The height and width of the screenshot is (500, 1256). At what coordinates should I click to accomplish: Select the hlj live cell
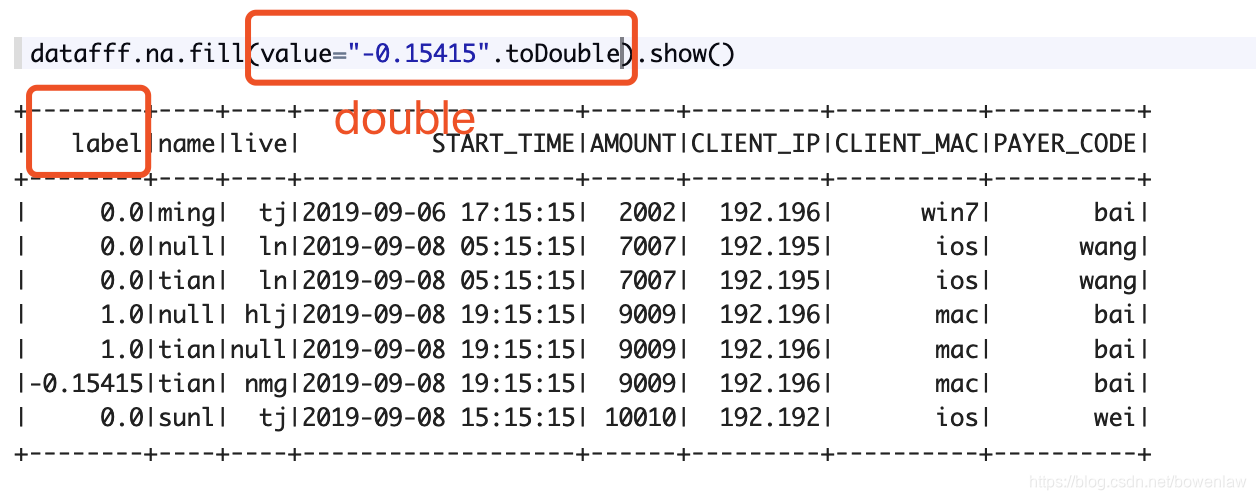point(265,315)
